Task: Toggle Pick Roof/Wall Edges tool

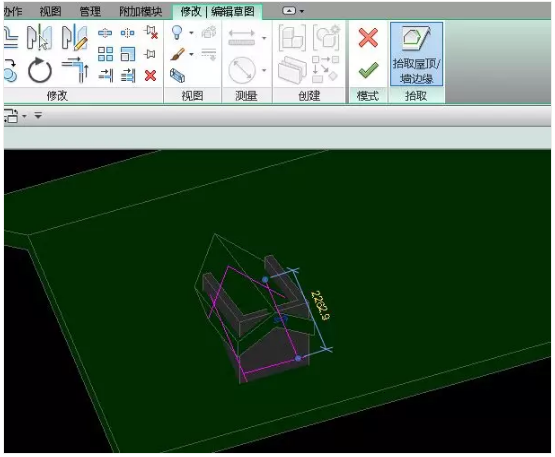Action: click(x=416, y=54)
